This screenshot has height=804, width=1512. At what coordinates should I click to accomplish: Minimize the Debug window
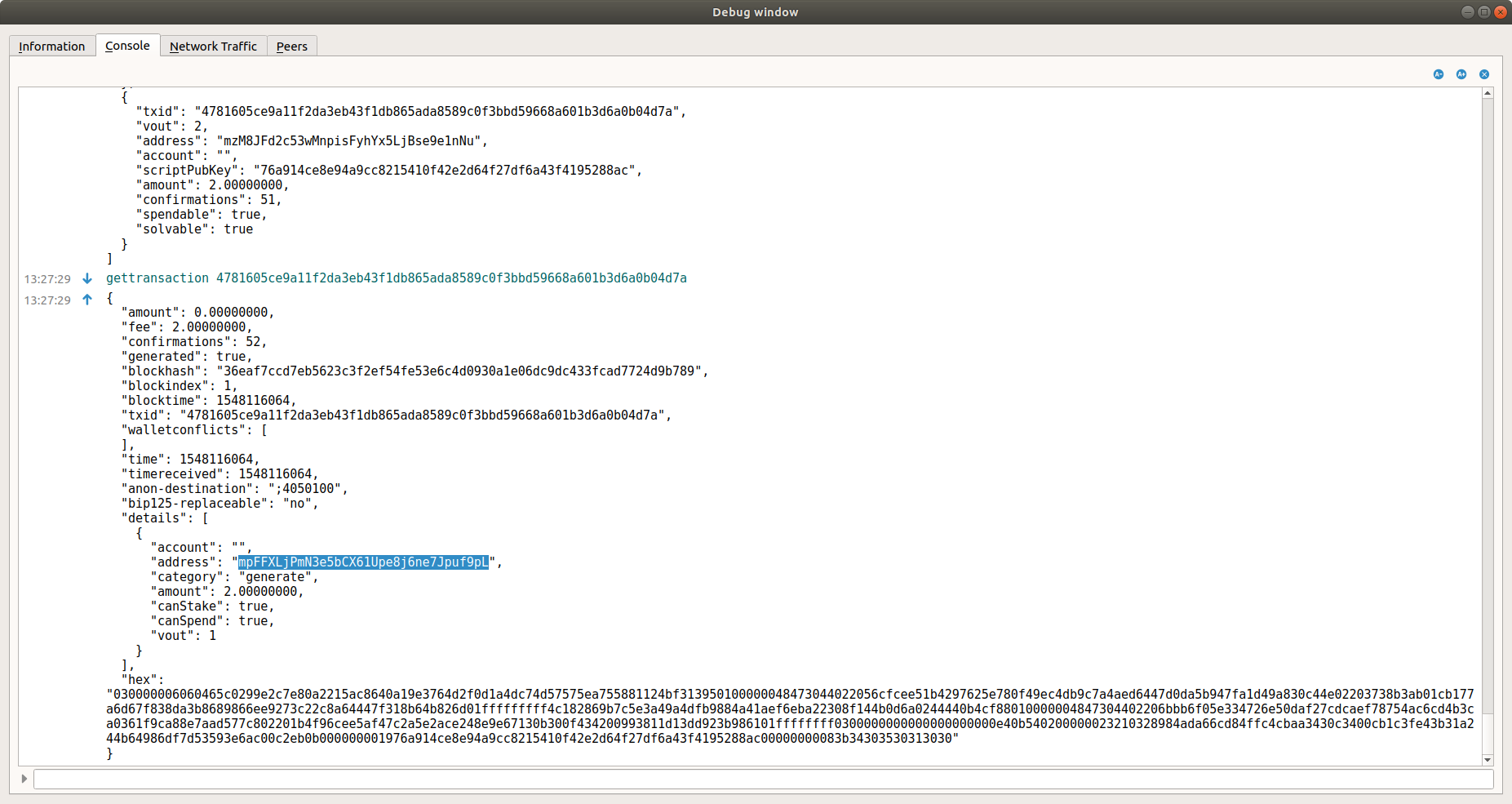[x=1467, y=11]
